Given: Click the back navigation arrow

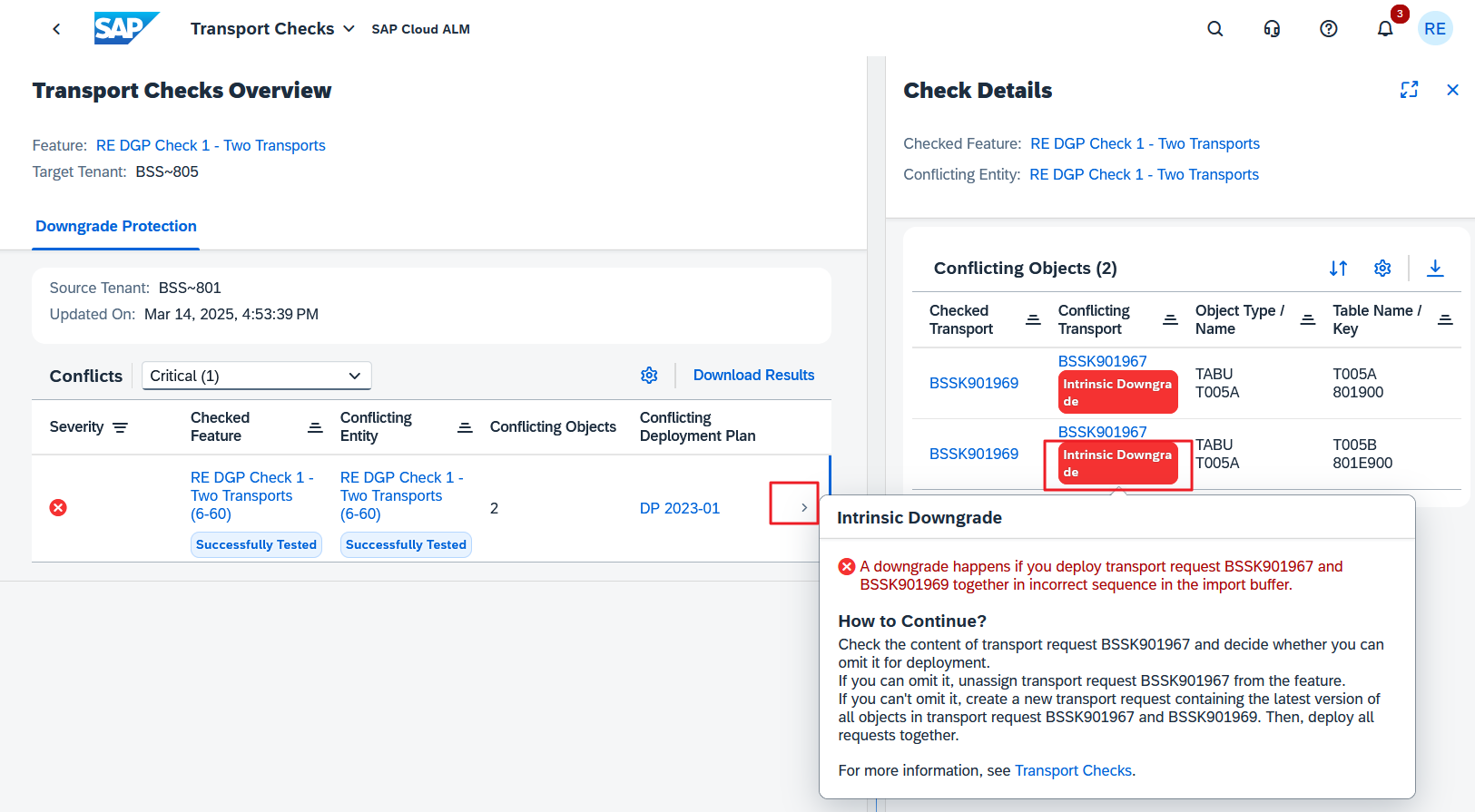Looking at the screenshot, I should click(56, 29).
